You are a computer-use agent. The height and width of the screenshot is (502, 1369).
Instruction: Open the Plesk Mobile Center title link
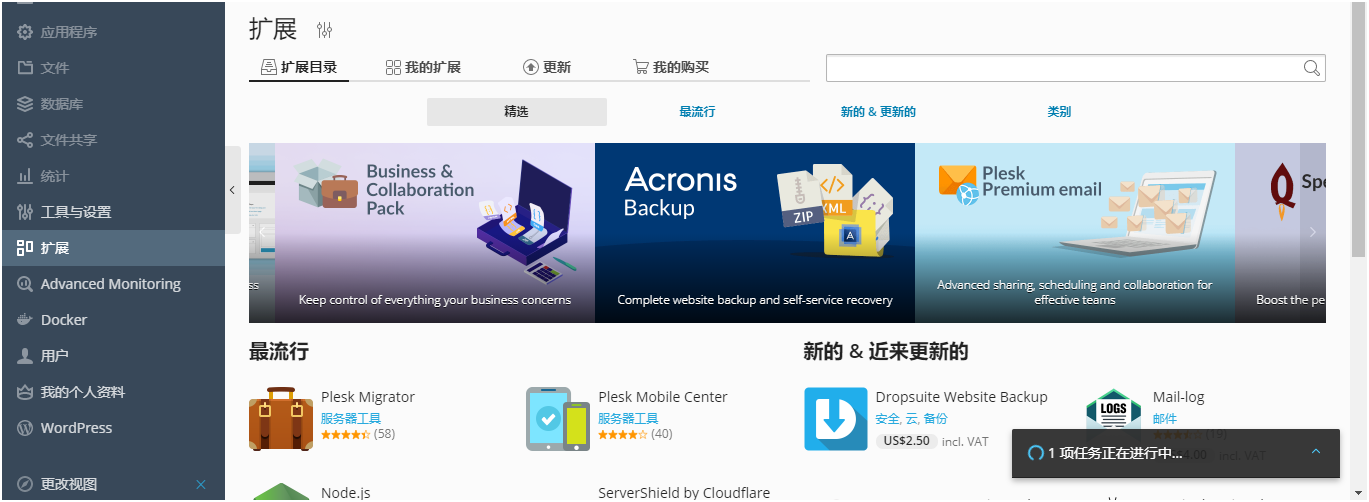pos(663,397)
